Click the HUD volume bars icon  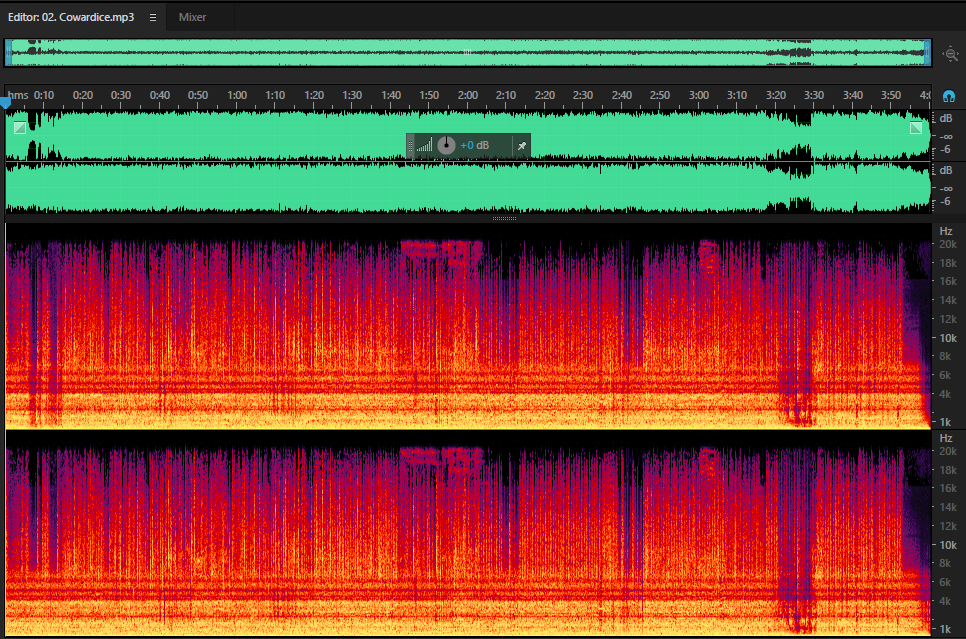424,145
